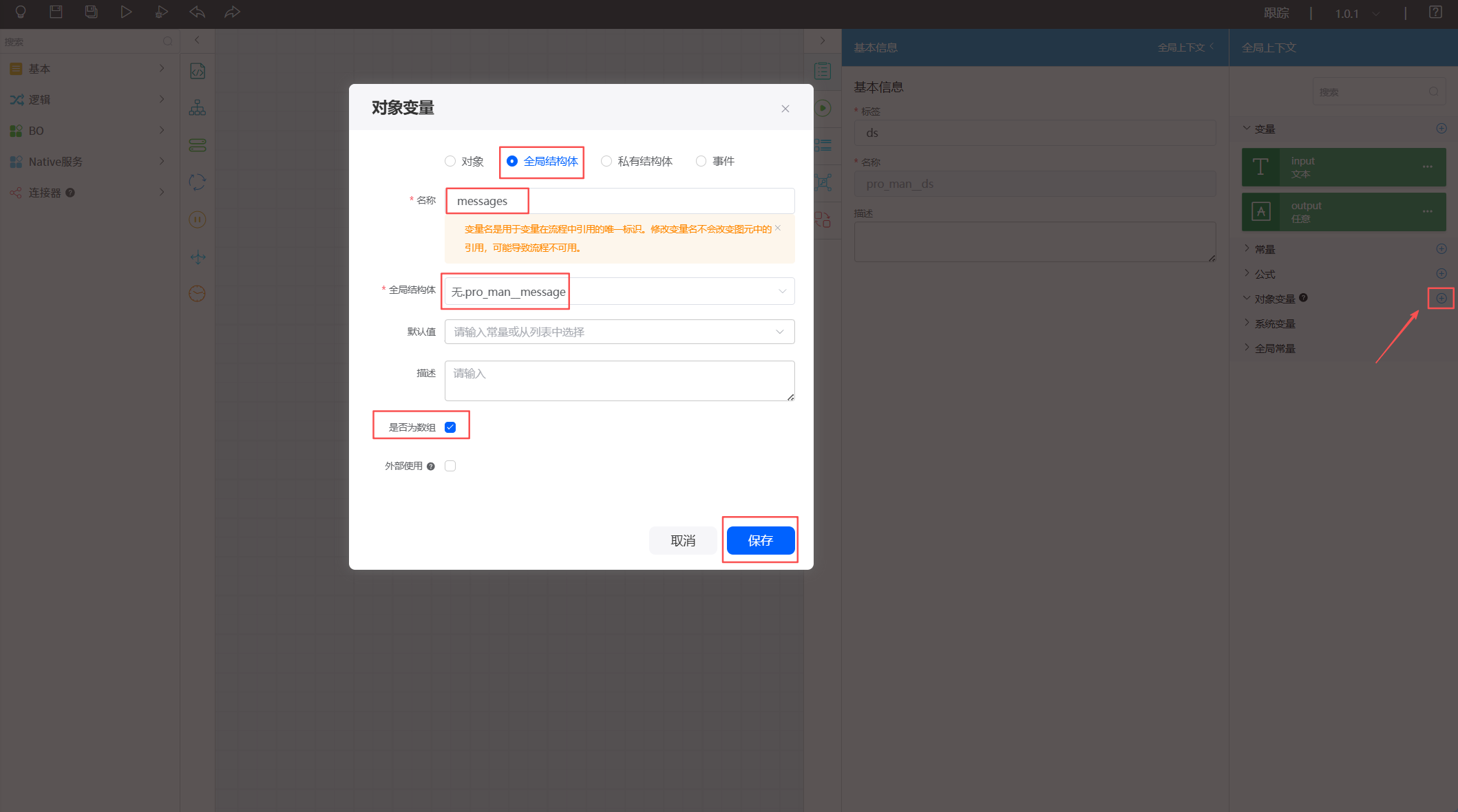Expand the 系统变量 section
The width and height of the screenshot is (1458, 812).
(1274, 323)
